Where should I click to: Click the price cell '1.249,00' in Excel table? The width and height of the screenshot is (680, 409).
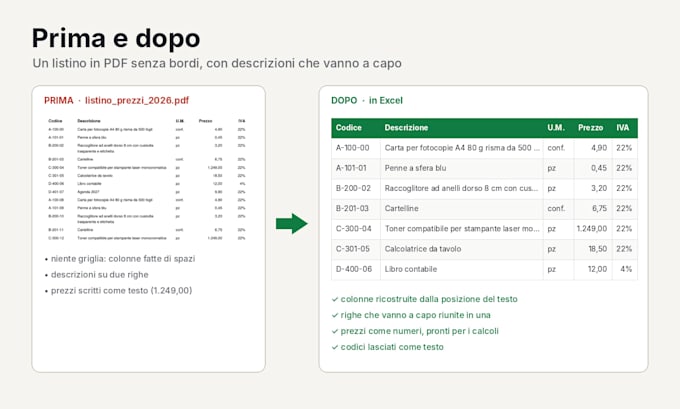tap(592, 229)
